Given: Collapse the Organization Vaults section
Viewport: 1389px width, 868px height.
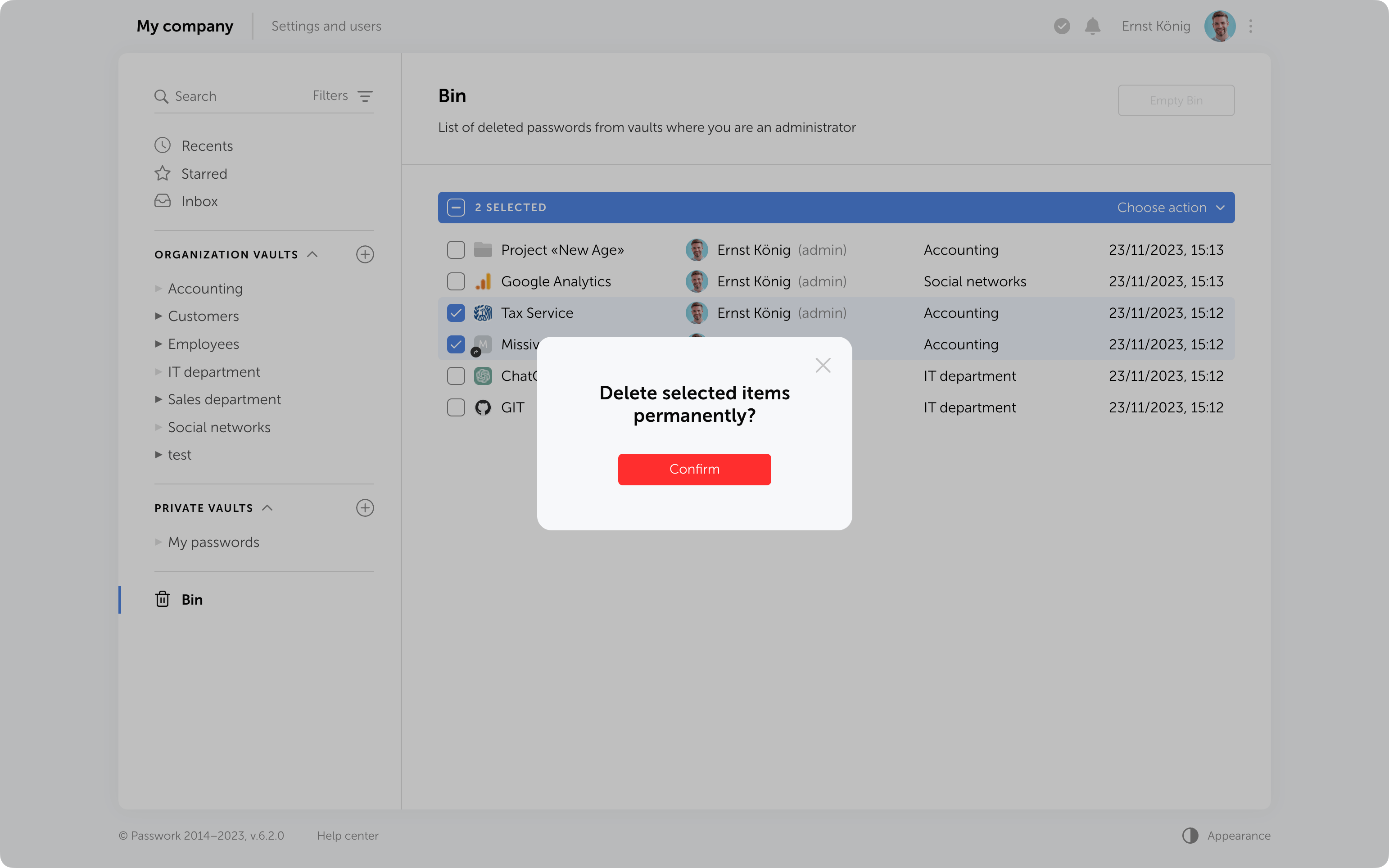Looking at the screenshot, I should (x=312, y=254).
